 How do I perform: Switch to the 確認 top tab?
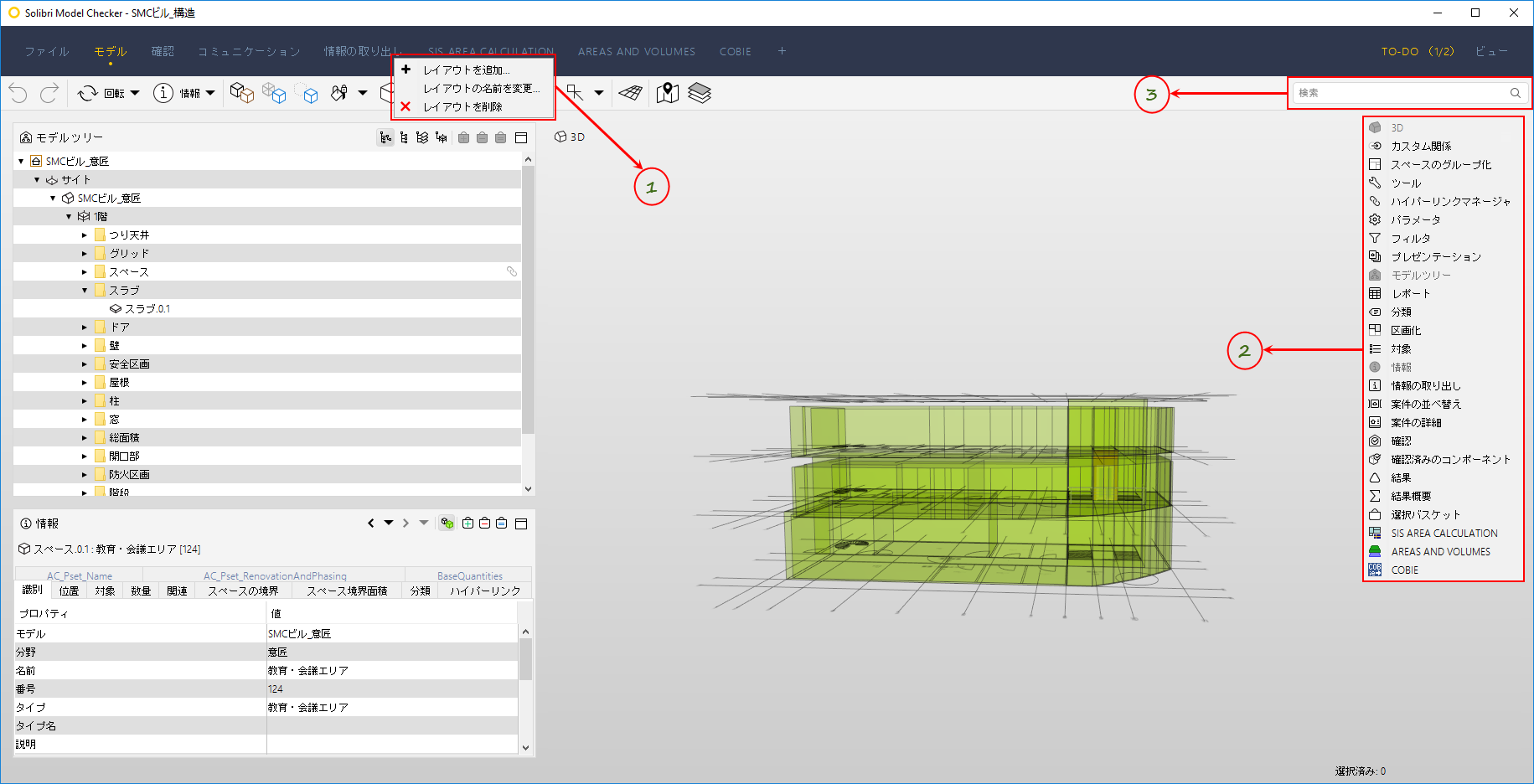pos(163,52)
